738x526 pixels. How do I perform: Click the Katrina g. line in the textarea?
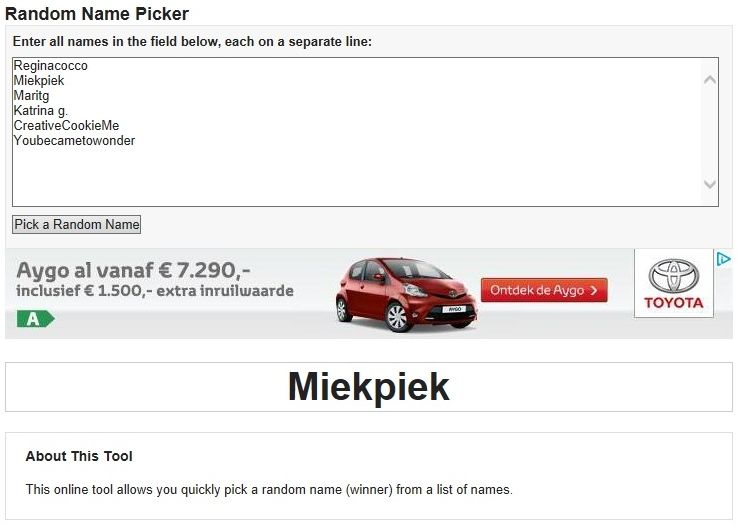point(40,111)
